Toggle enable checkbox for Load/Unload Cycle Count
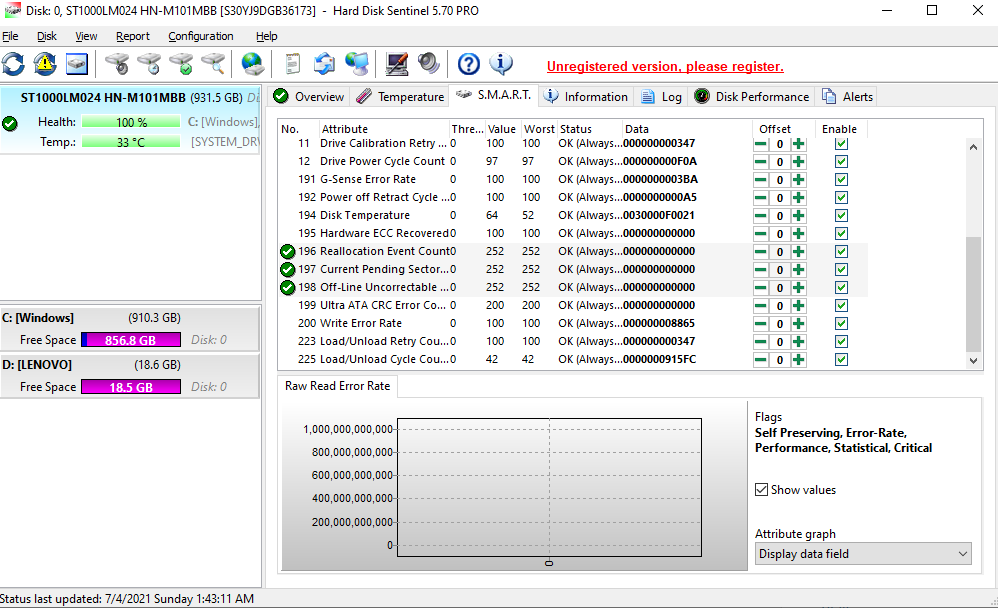998x608 pixels. click(x=841, y=360)
